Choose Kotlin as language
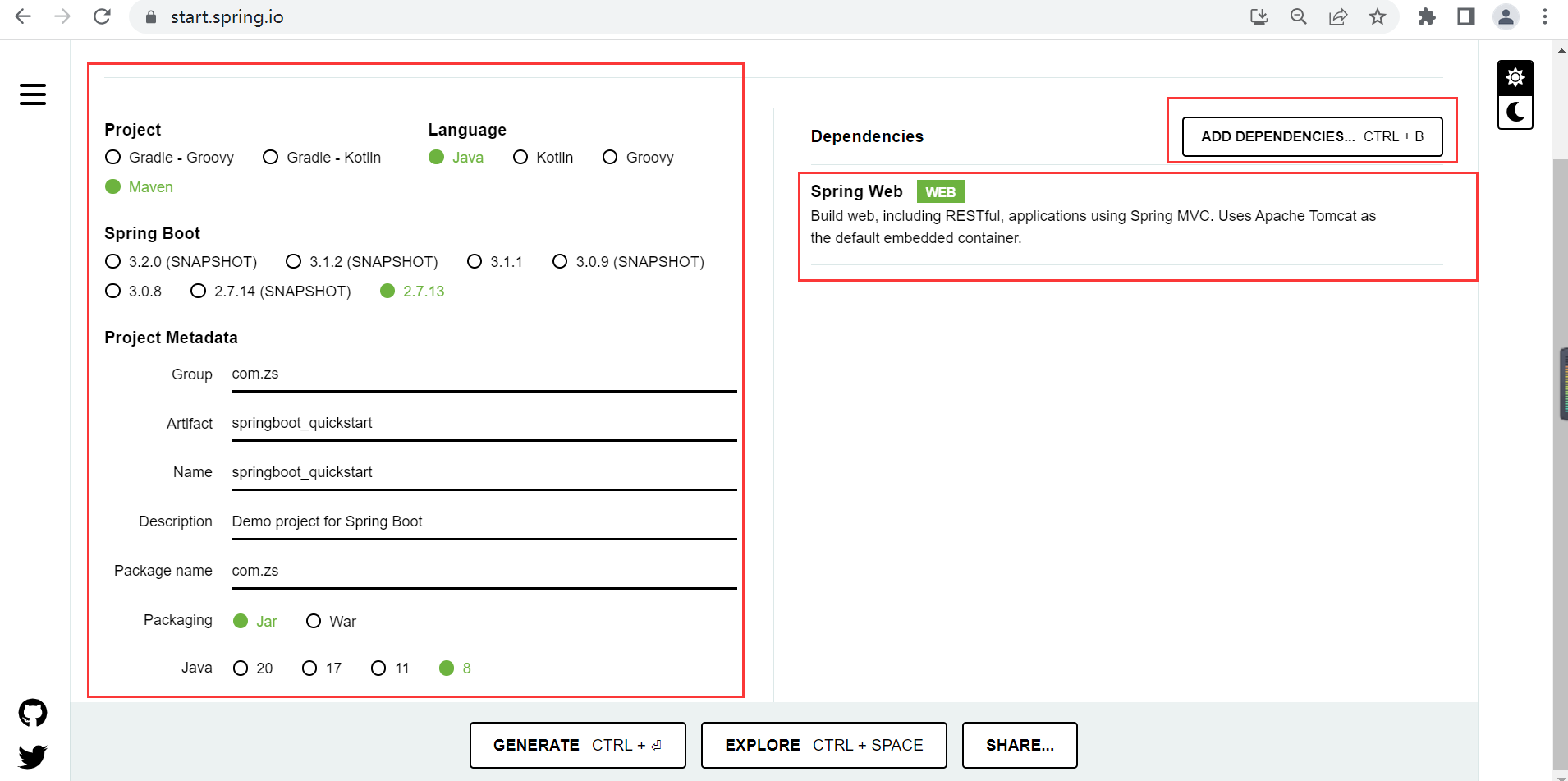The image size is (1568, 781). point(543,158)
